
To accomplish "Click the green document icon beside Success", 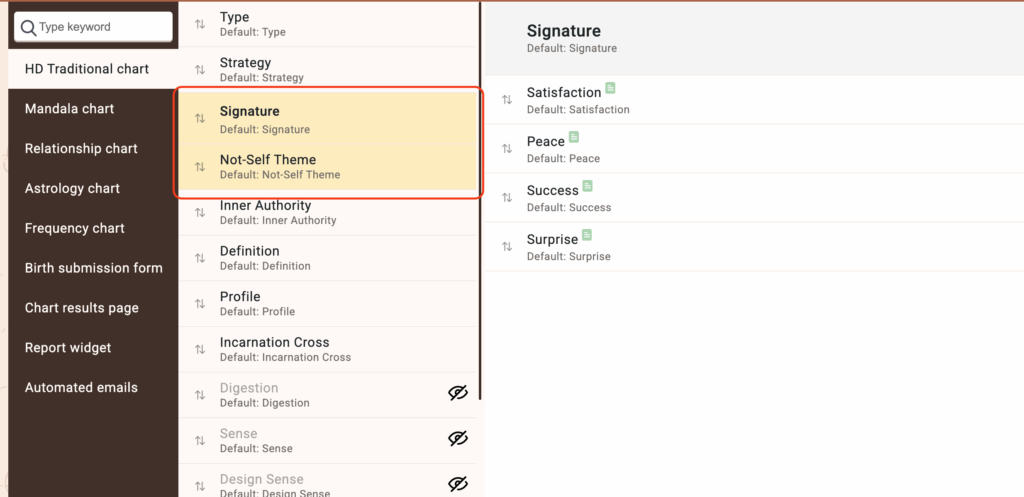I will point(588,186).
